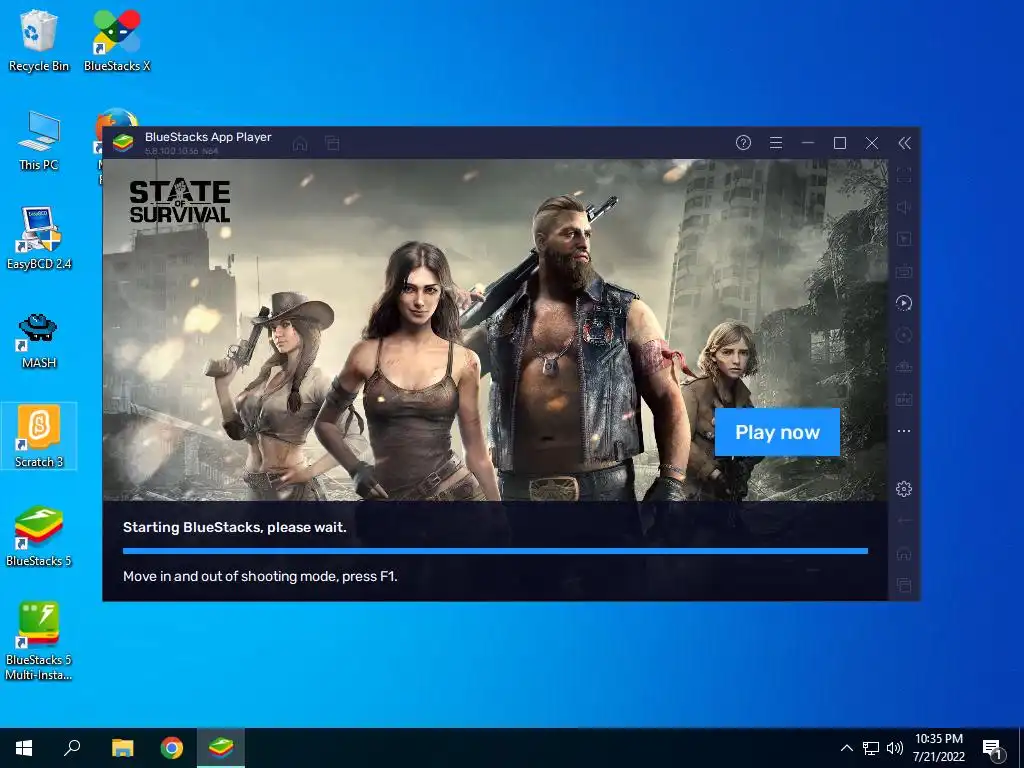The image size is (1024, 768).
Task: Collapse the BlueStacks side toolbar
Action: (x=904, y=143)
